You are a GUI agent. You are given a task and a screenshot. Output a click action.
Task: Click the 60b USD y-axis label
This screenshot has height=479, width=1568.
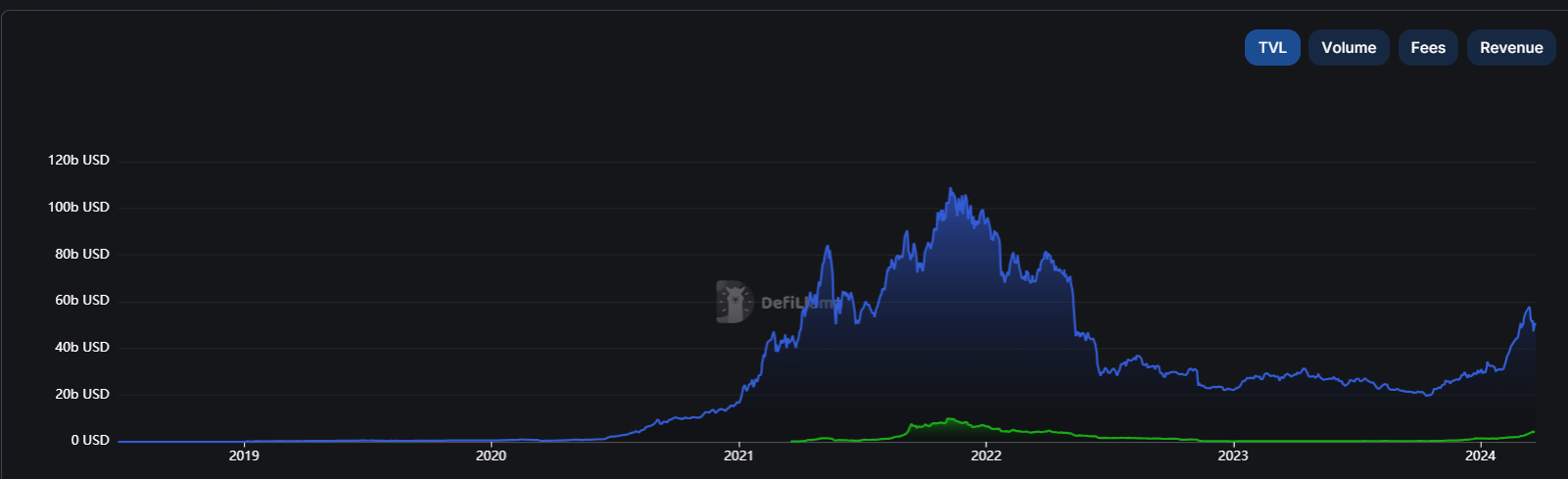click(x=81, y=300)
